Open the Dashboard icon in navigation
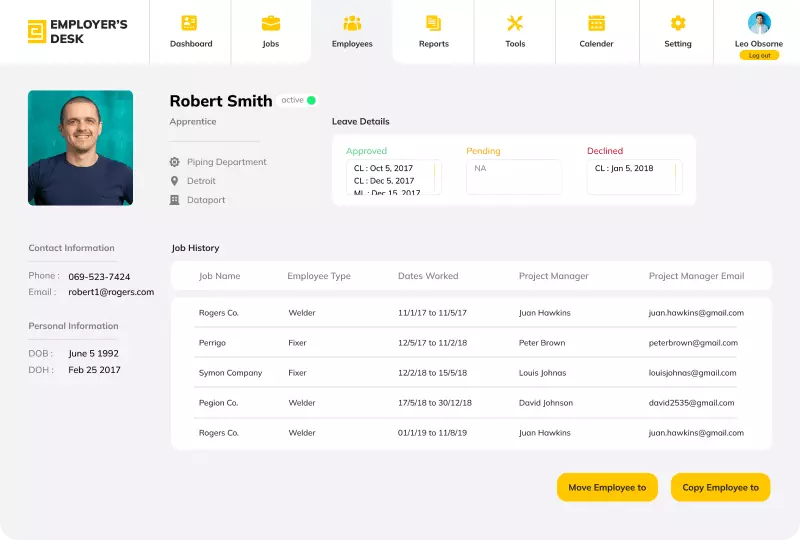Screen dimensions: 800x540 click(190, 23)
